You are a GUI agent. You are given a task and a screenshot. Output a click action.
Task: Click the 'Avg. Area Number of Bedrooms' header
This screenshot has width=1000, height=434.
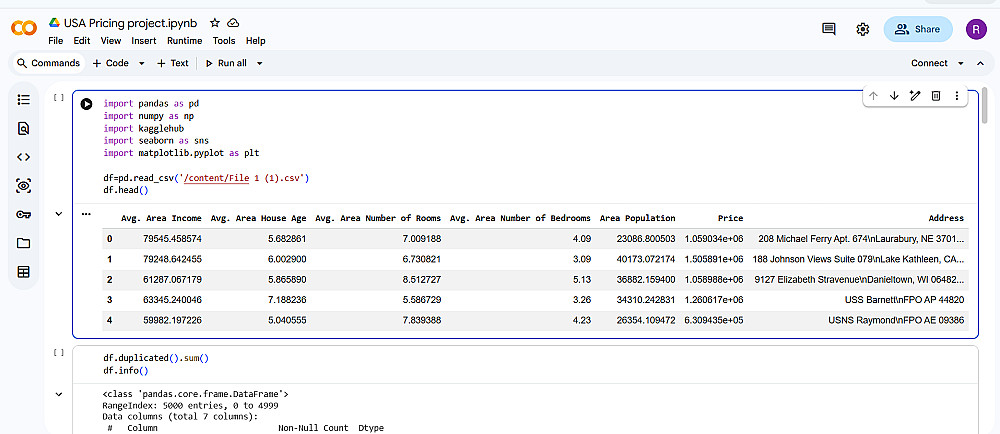[520, 218]
